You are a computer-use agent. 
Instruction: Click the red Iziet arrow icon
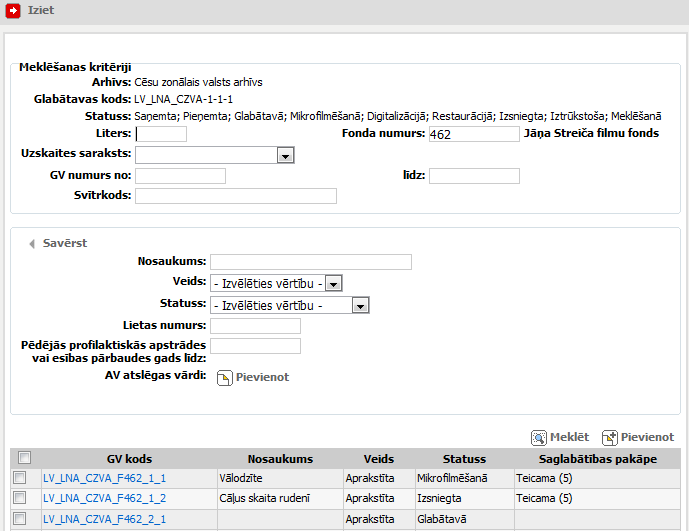(13, 10)
